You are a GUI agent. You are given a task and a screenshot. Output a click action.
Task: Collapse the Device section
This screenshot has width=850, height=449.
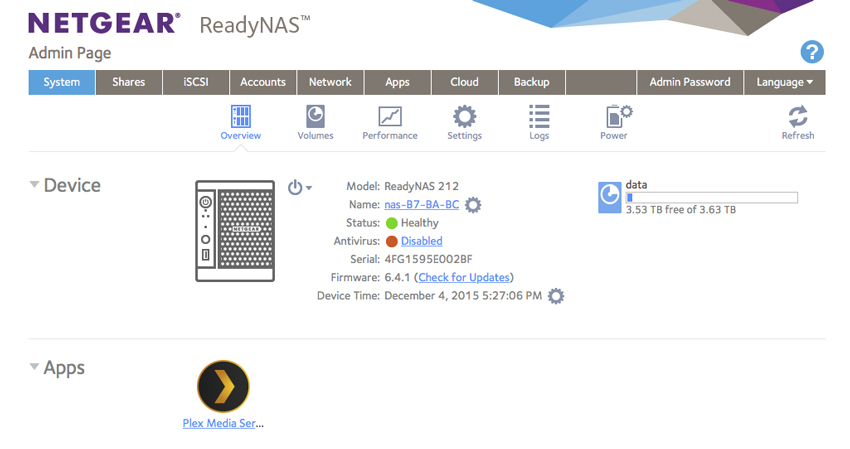pos(34,184)
